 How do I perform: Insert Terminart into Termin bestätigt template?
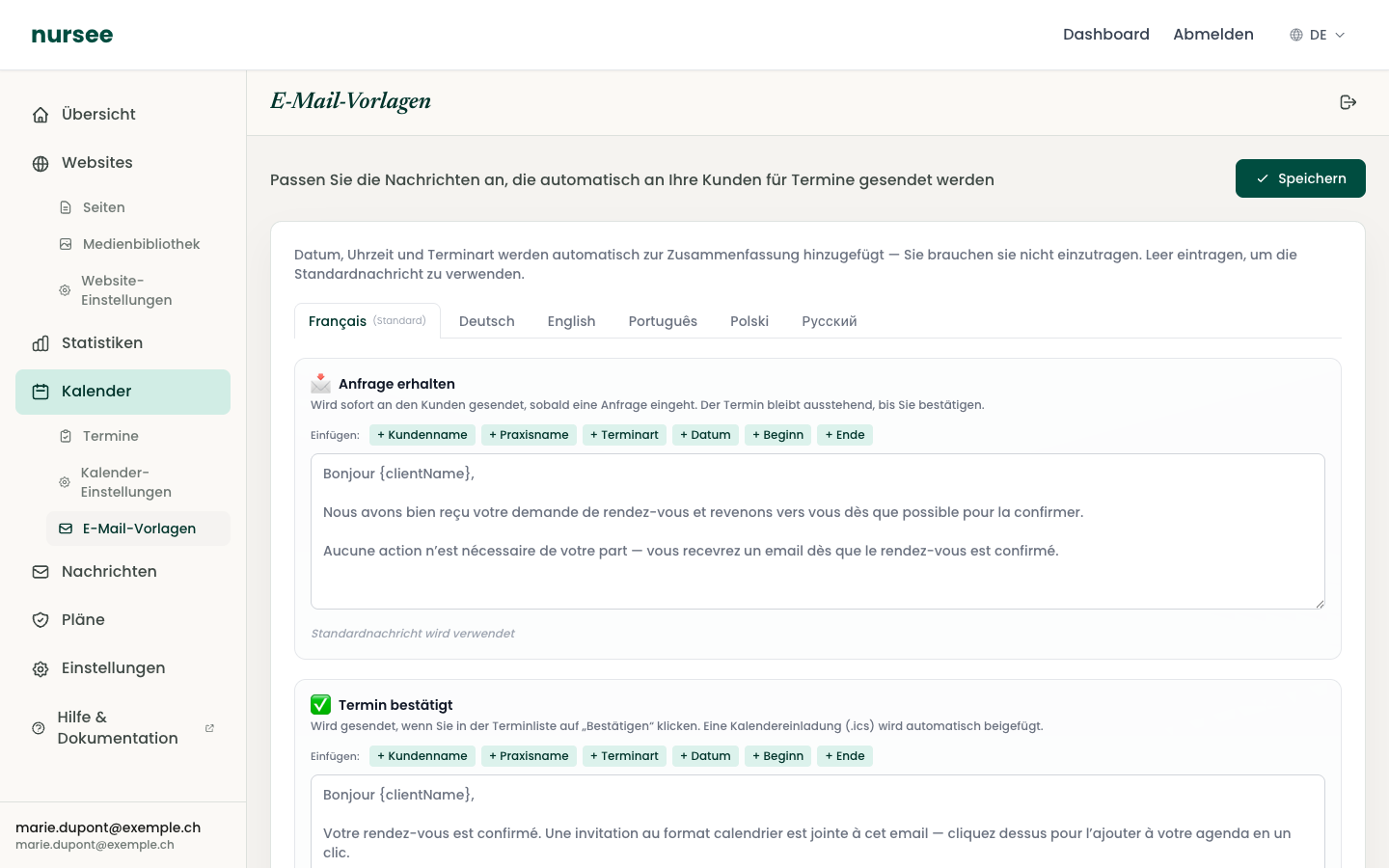click(624, 756)
